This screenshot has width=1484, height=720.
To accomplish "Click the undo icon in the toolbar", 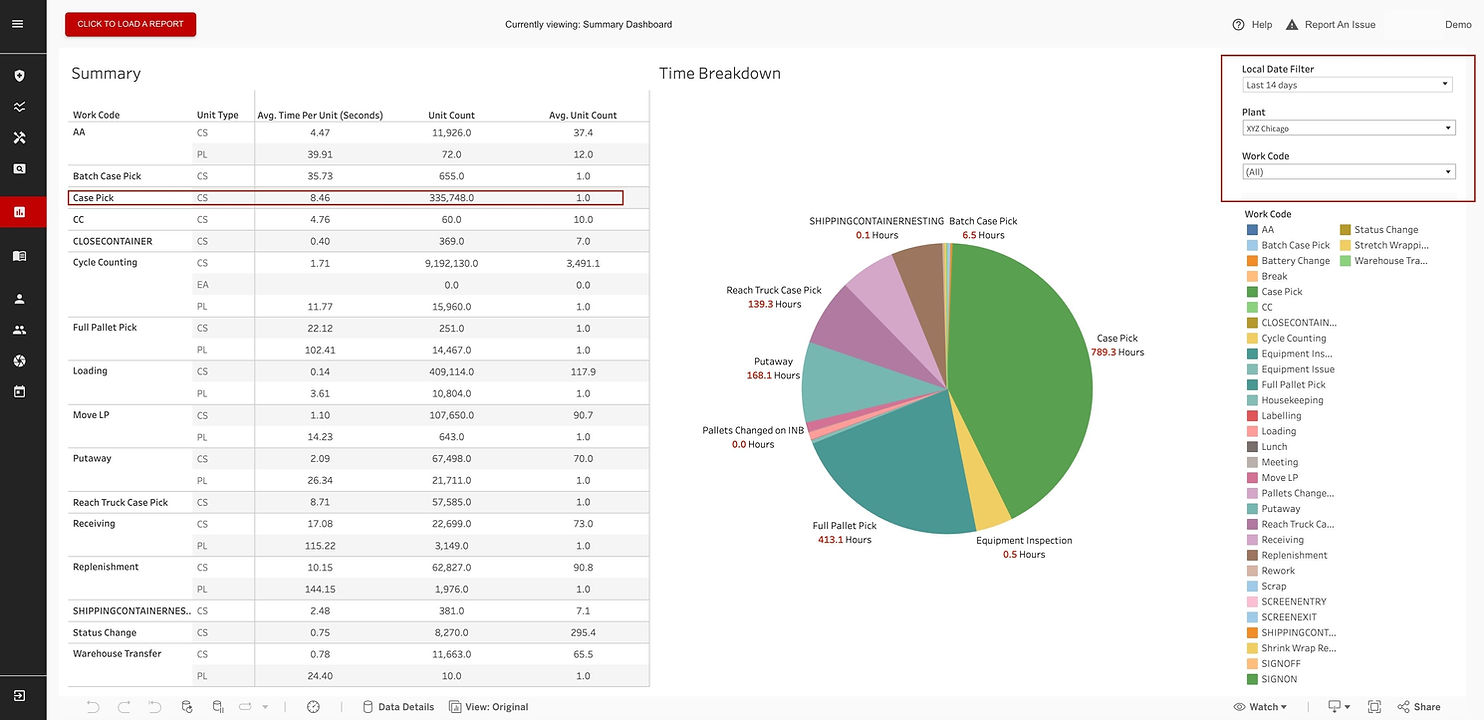I will (x=92, y=706).
